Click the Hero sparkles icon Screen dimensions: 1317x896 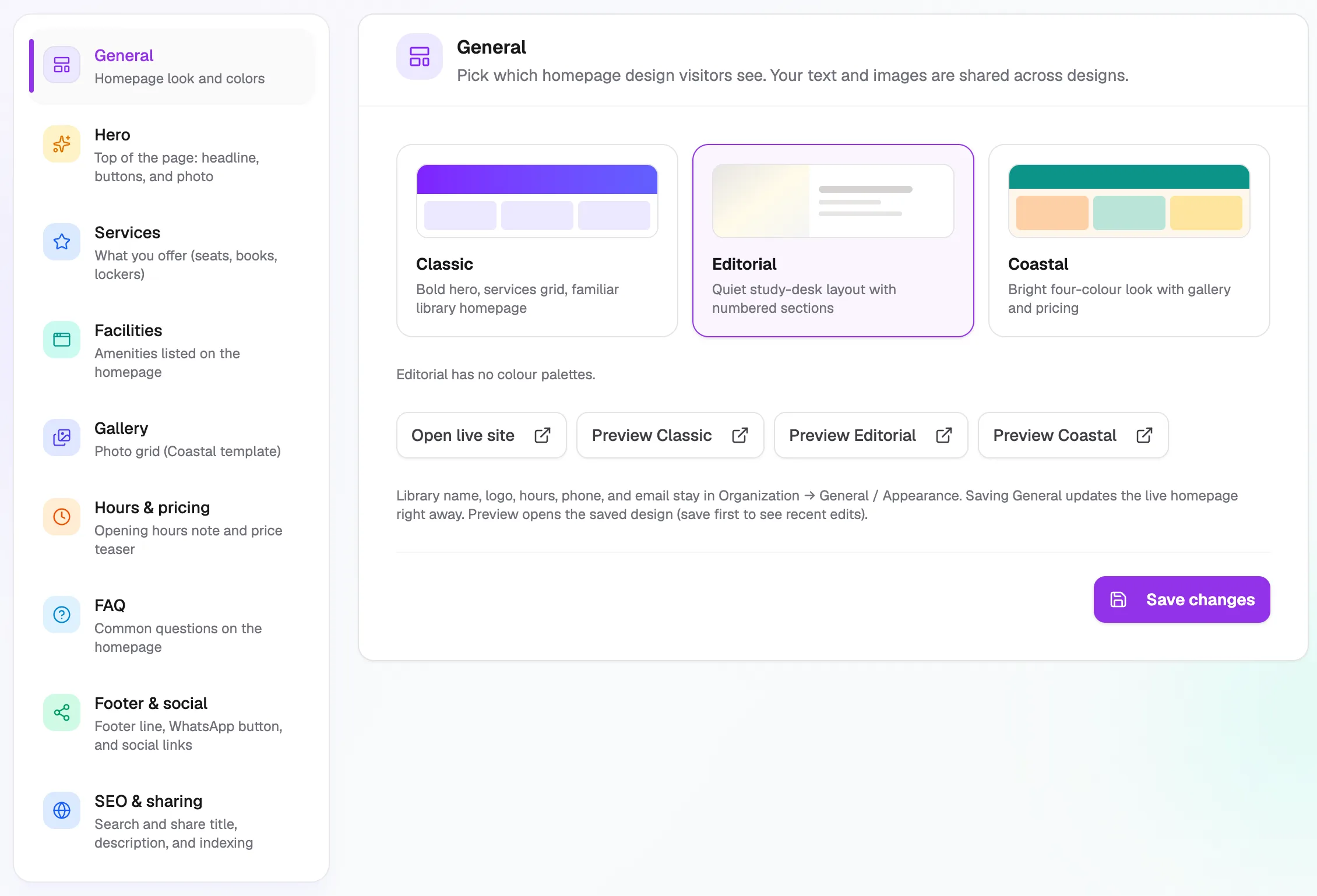coord(62,144)
